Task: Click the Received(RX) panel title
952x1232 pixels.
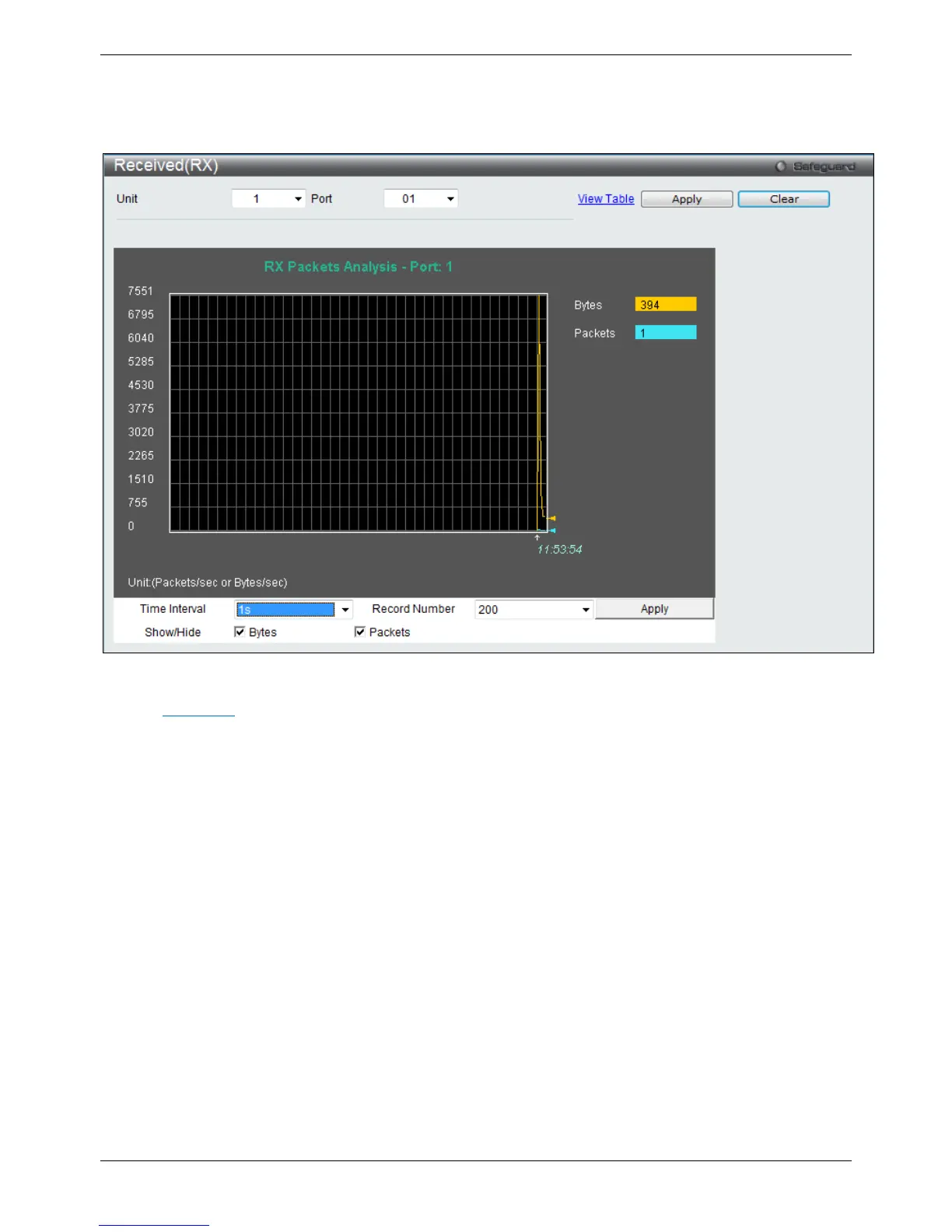Action: [166, 166]
